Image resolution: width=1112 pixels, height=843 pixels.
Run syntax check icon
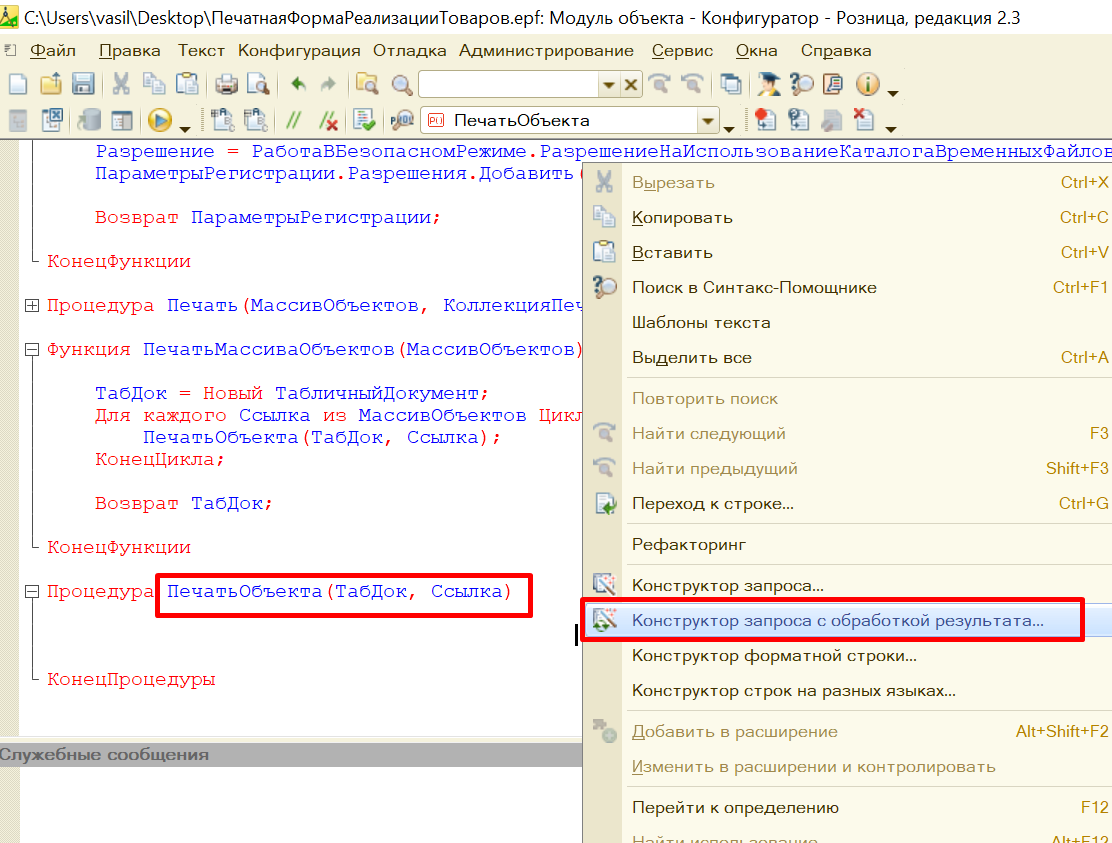click(x=365, y=121)
